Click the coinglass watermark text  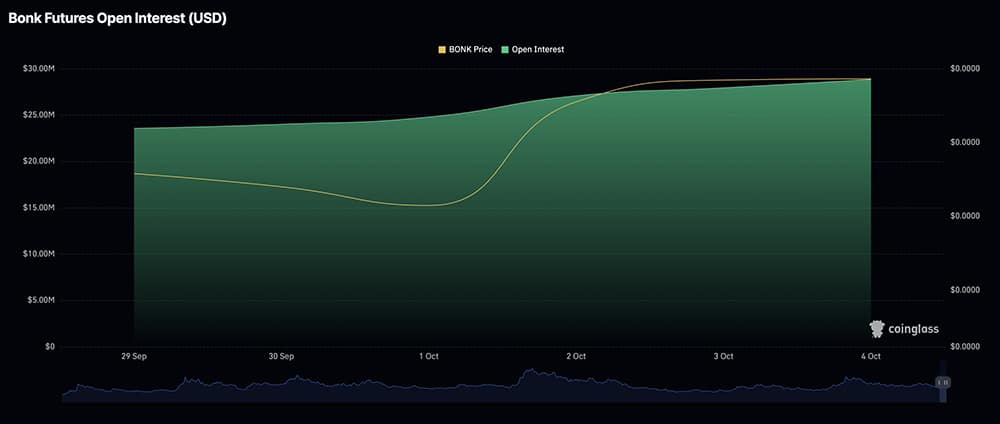[x=913, y=329]
